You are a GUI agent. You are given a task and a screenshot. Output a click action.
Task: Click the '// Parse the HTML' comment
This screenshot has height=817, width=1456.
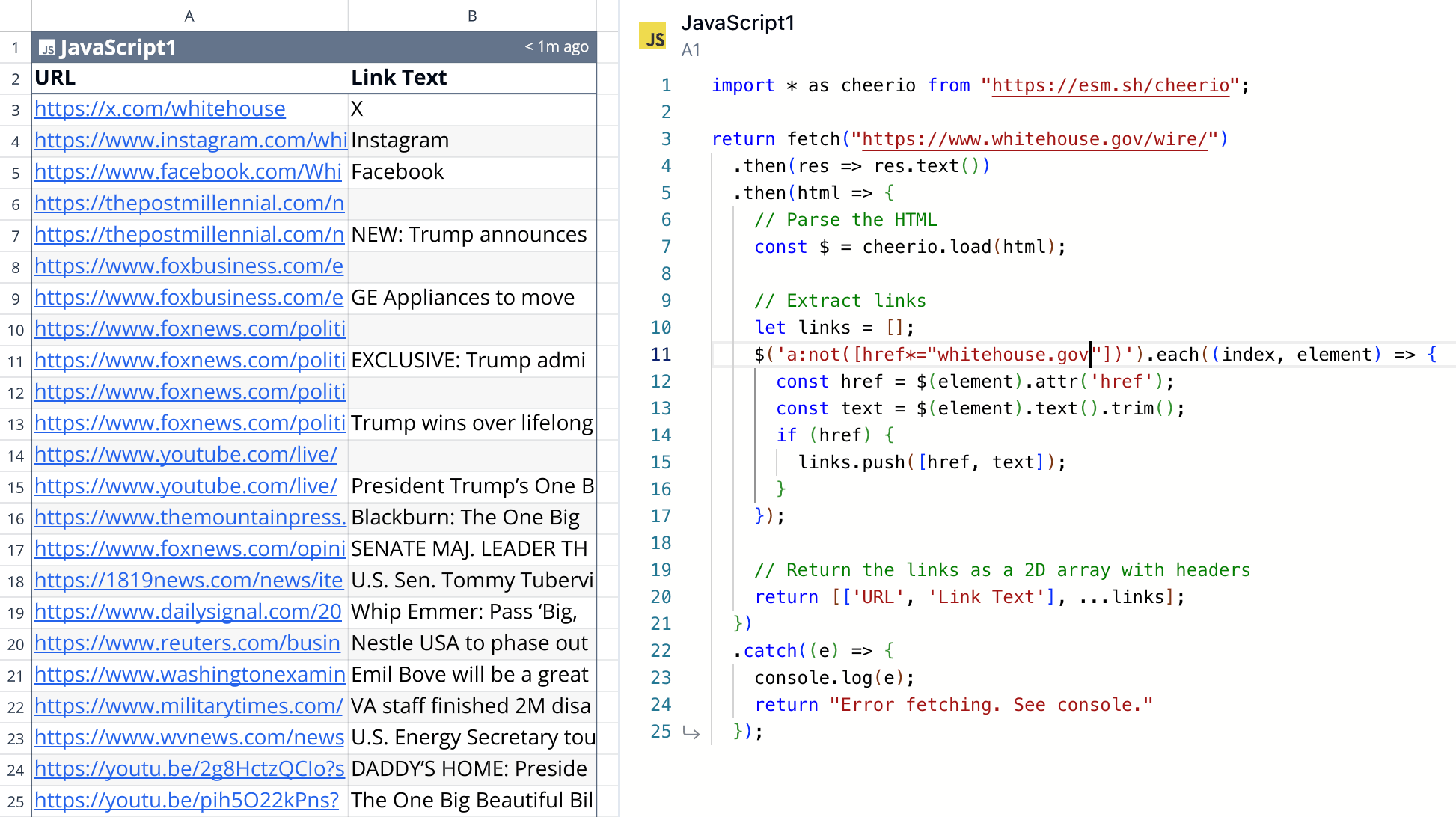[845, 220]
